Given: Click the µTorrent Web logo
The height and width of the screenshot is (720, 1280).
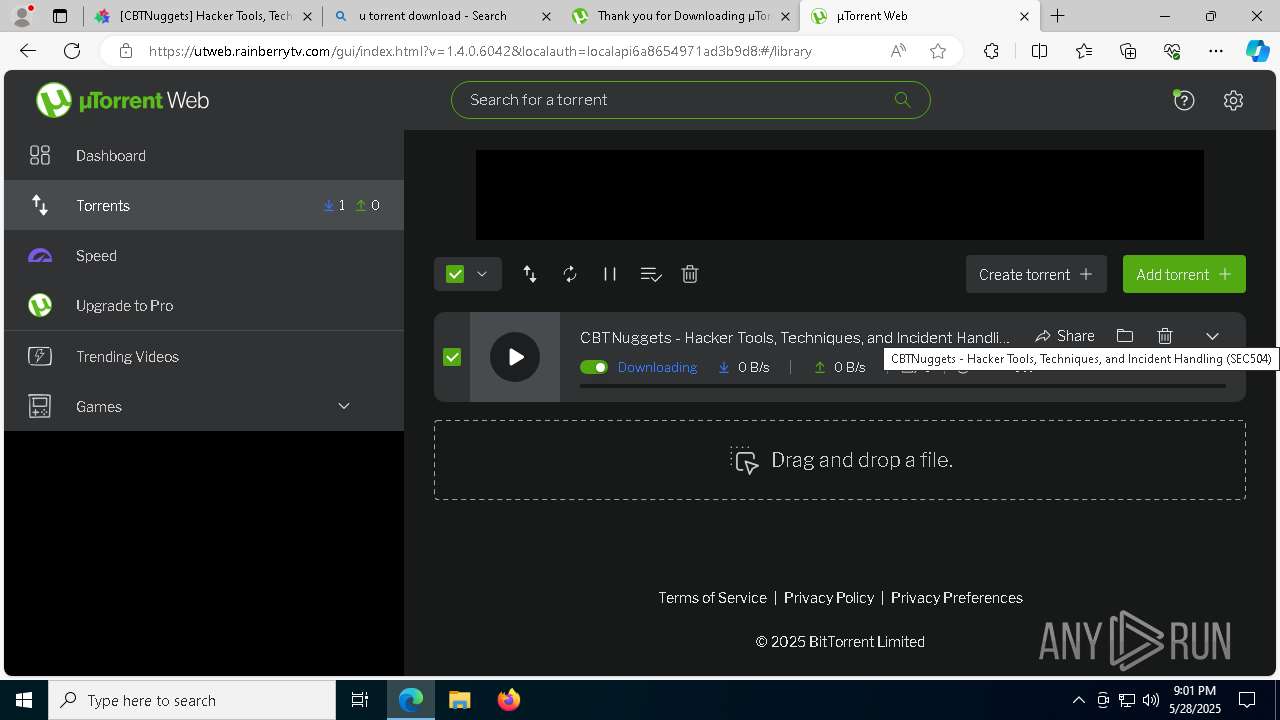Looking at the screenshot, I should point(122,100).
